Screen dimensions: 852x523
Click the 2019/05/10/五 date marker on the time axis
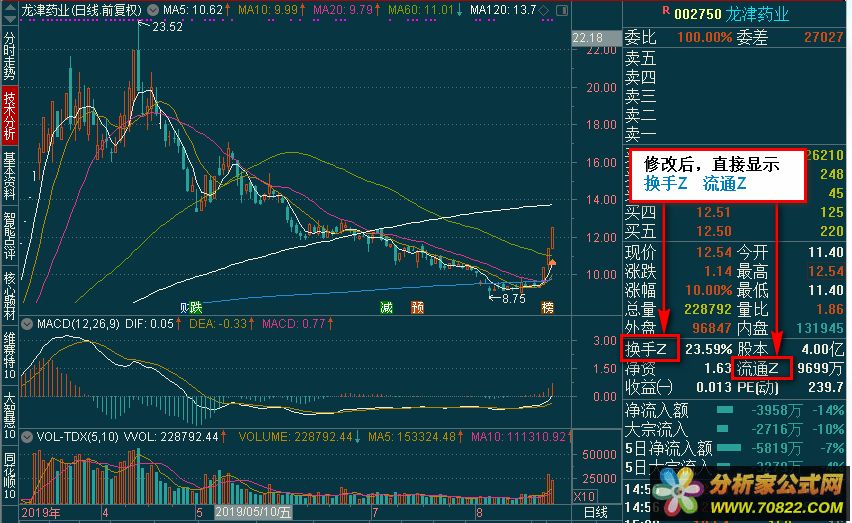[x=253, y=512]
